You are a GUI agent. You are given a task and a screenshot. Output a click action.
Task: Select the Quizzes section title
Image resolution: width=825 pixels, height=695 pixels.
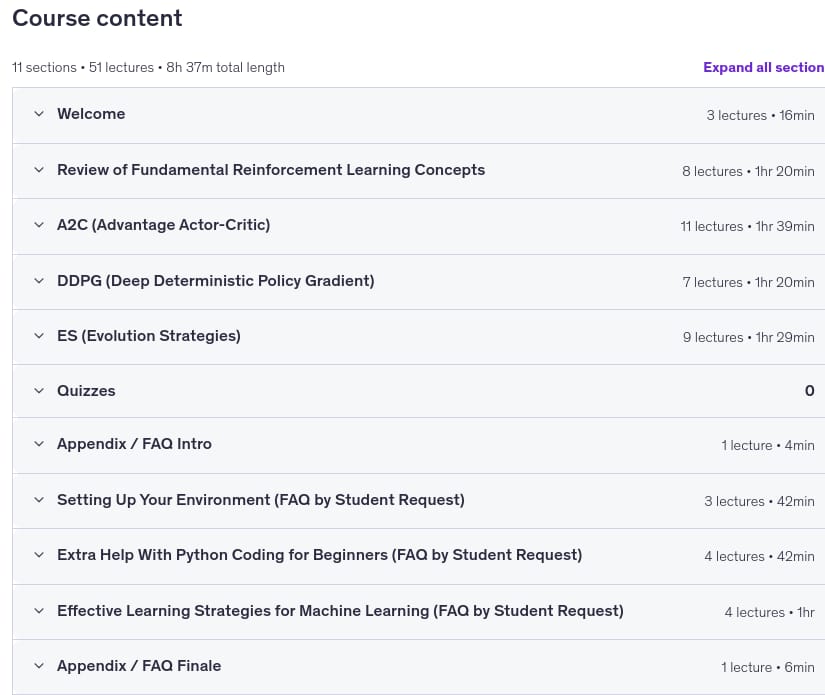point(86,390)
